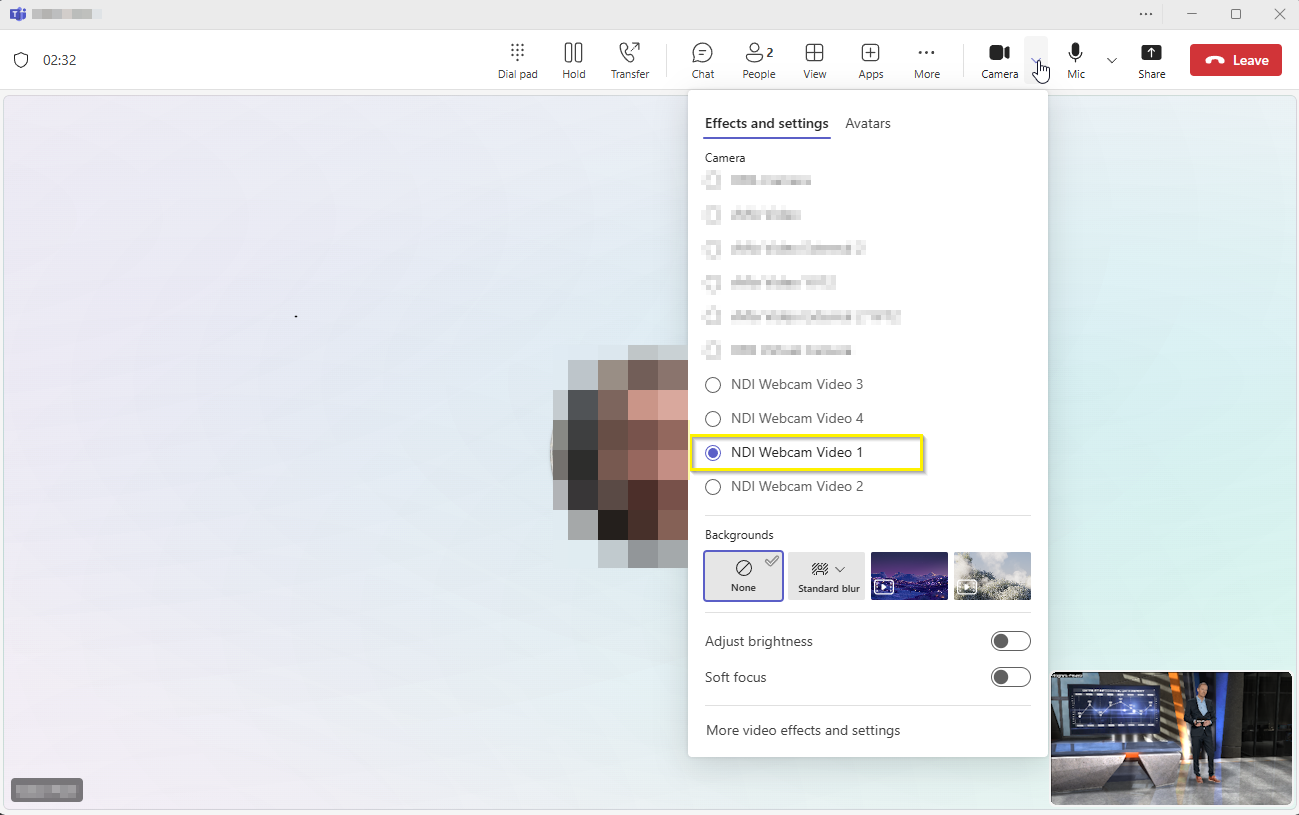Open the Dial pad
Screen dimensions: 1299x815
(517, 60)
